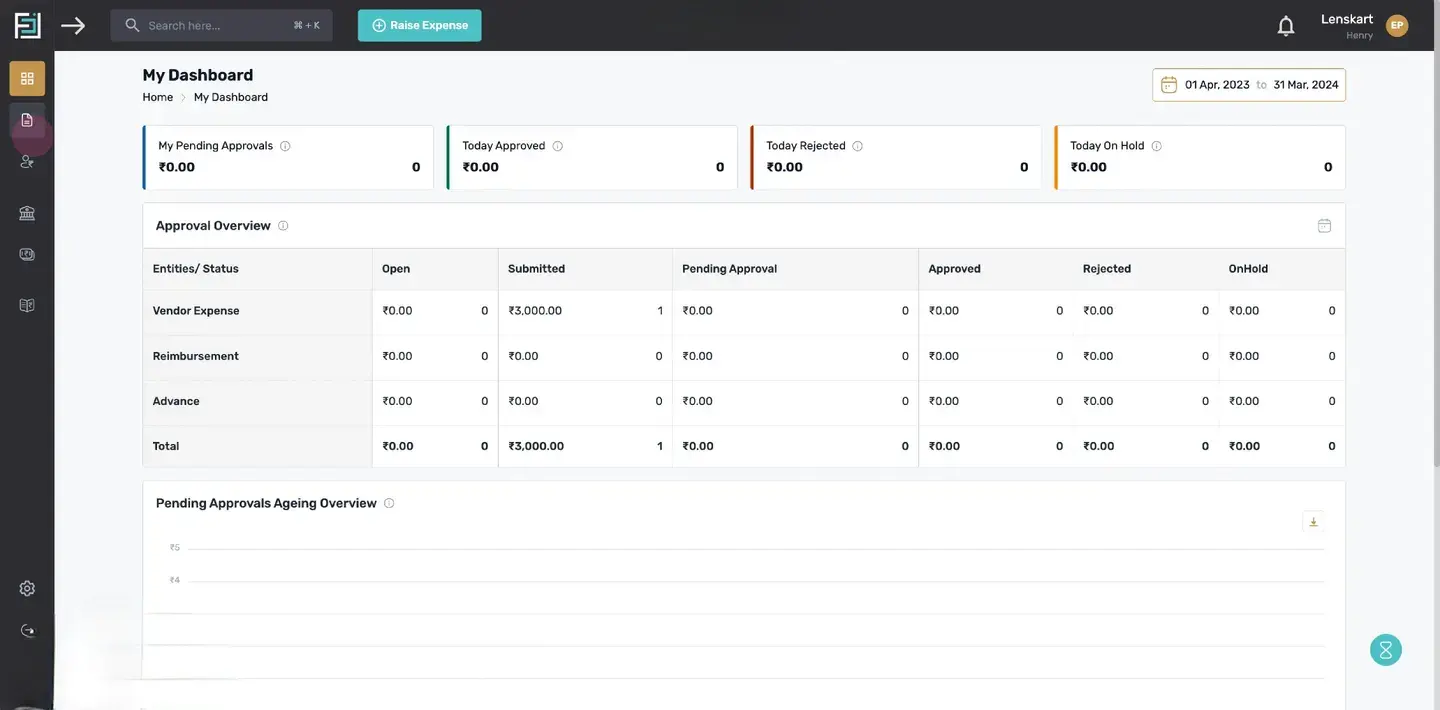Click the company logo at top left

point(27,25)
